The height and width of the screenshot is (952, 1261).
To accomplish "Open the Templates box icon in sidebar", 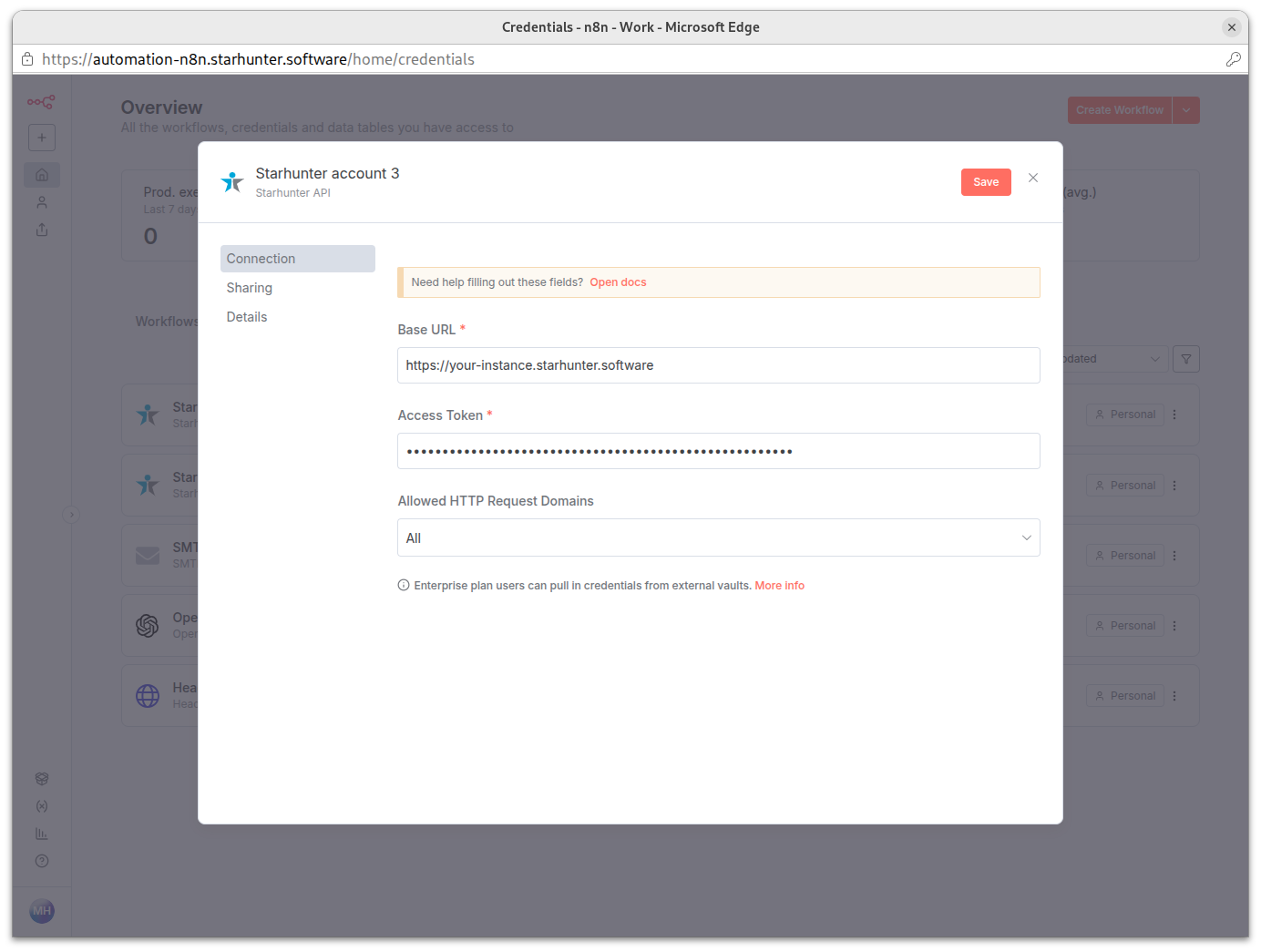I will (x=42, y=779).
